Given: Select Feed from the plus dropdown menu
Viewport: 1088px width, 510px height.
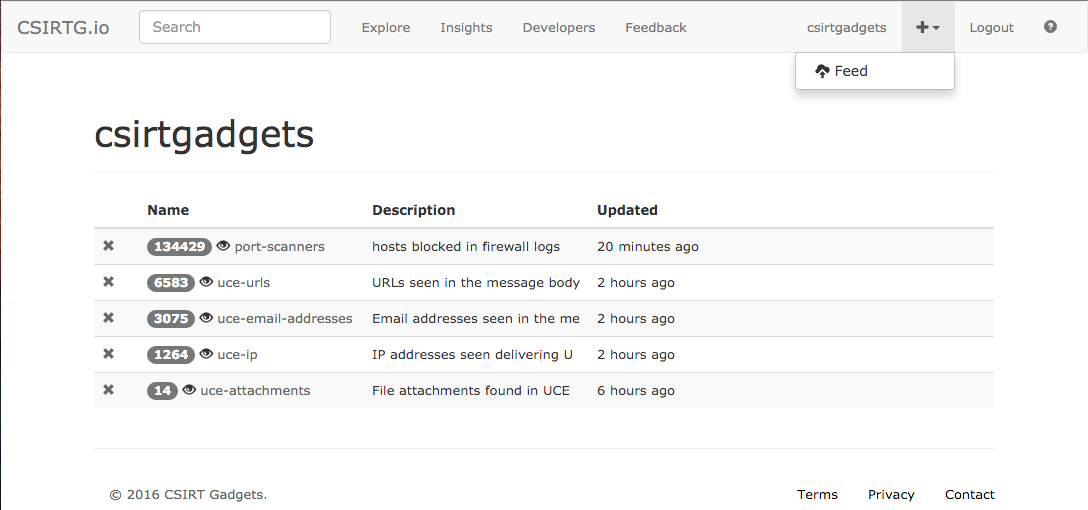Looking at the screenshot, I should tap(874, 71).
